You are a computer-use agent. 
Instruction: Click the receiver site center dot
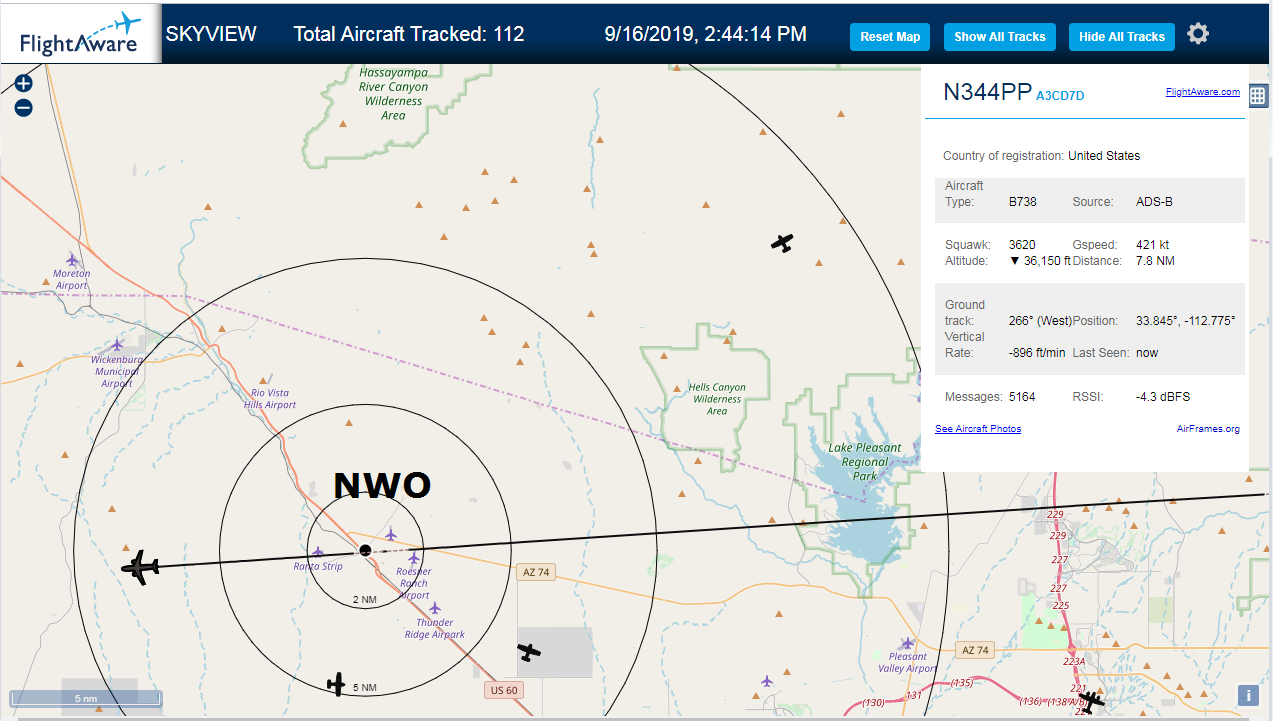(365, 551)
